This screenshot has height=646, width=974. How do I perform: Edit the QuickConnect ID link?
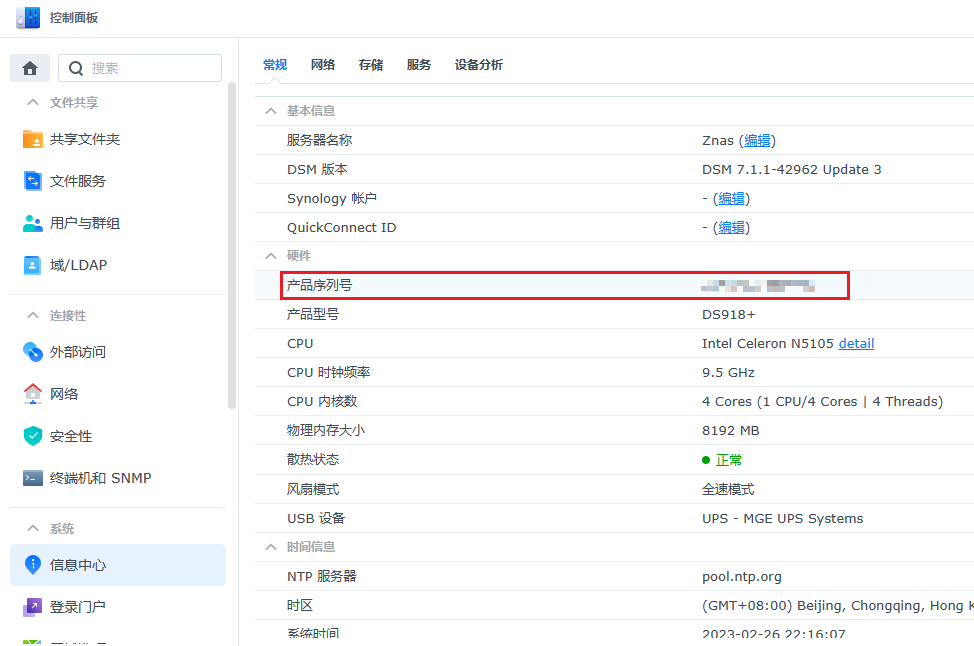click(731, 228)
